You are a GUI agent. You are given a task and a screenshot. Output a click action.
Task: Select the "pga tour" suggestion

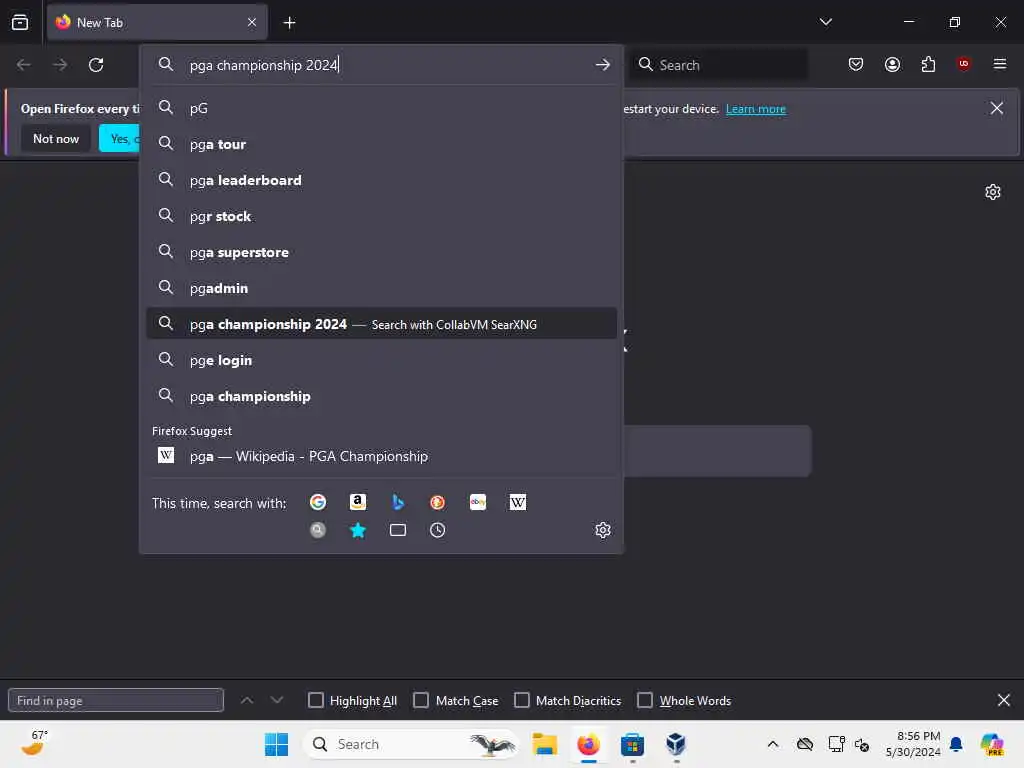[381, 144]
